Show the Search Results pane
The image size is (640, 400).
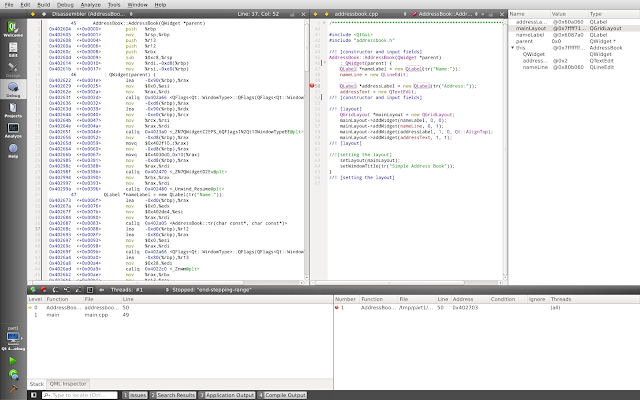click(x=173, y=395)
